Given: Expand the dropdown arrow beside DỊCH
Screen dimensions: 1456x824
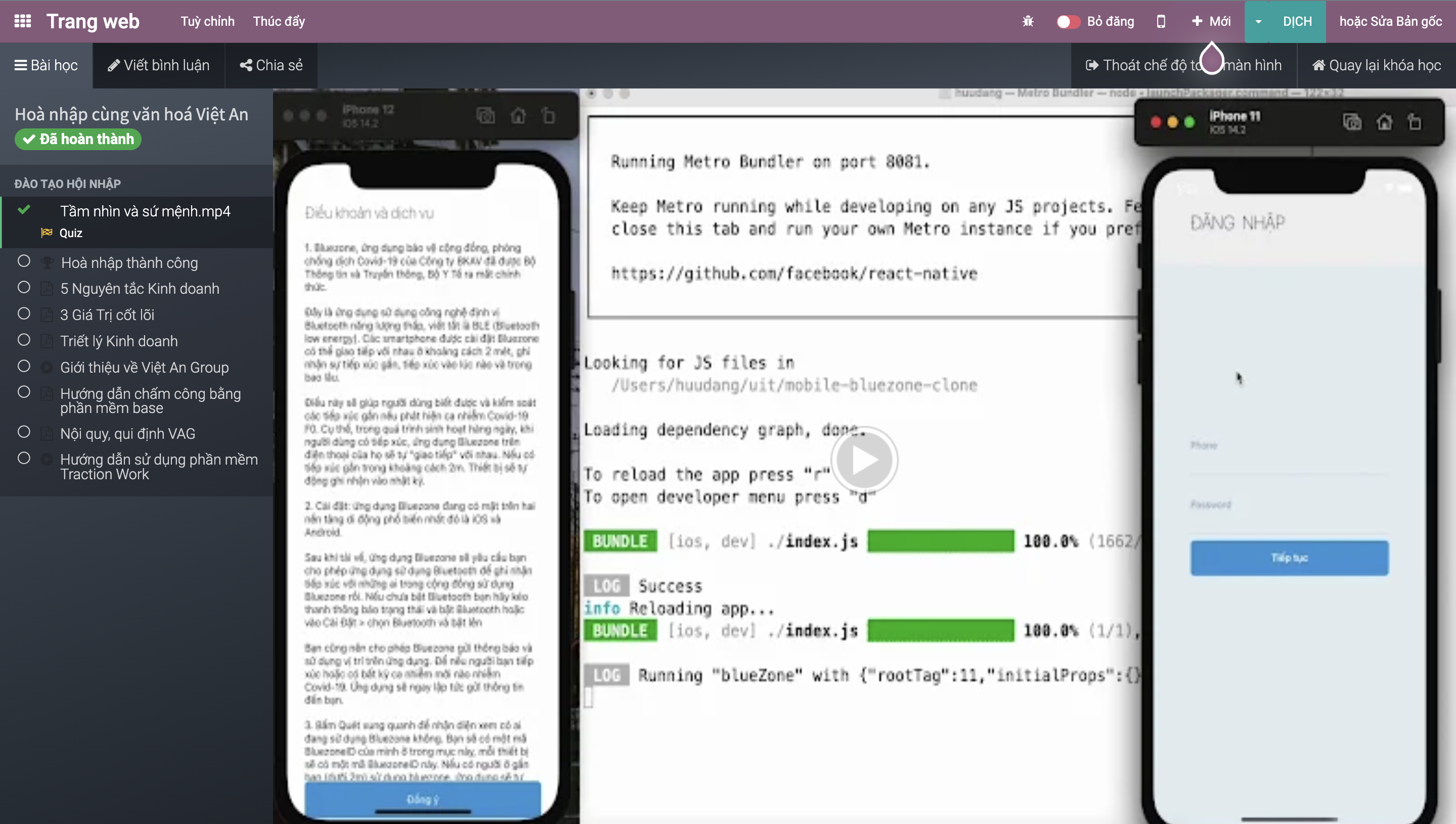Looking at the screenshot, I should point(1258,22).
